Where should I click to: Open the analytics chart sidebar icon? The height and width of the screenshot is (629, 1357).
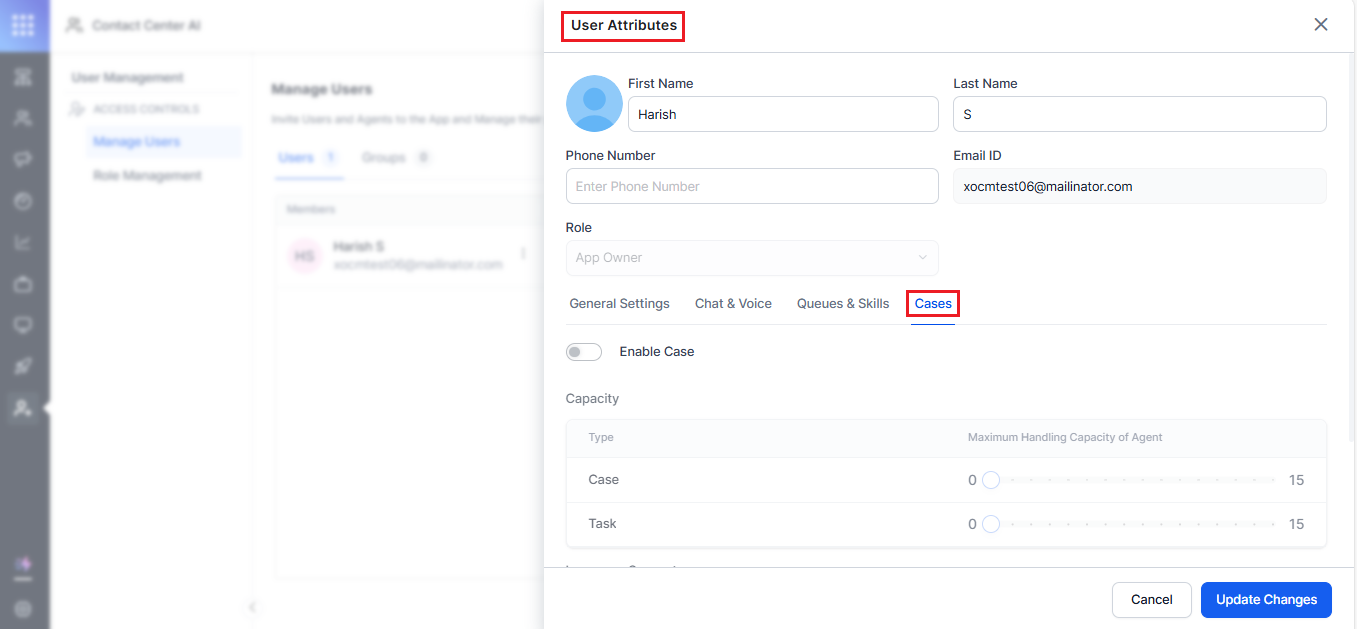click(22, 243)
